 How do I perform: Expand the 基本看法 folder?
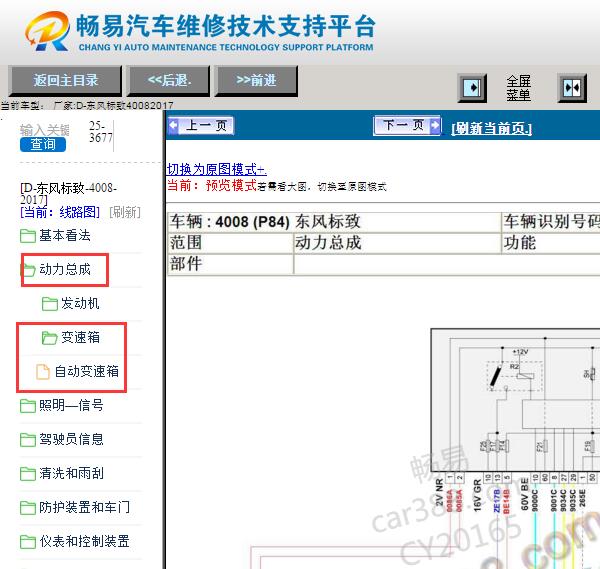(65, 235)
